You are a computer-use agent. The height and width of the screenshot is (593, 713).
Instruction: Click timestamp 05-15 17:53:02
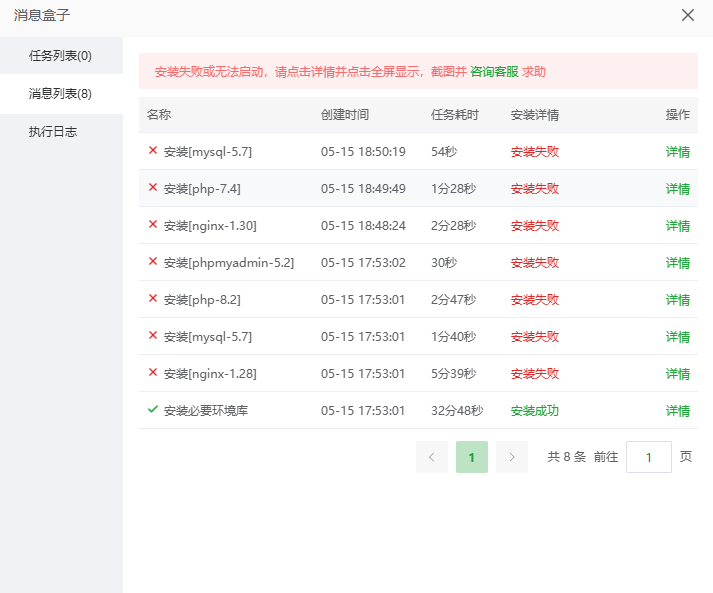coord(363,262)
